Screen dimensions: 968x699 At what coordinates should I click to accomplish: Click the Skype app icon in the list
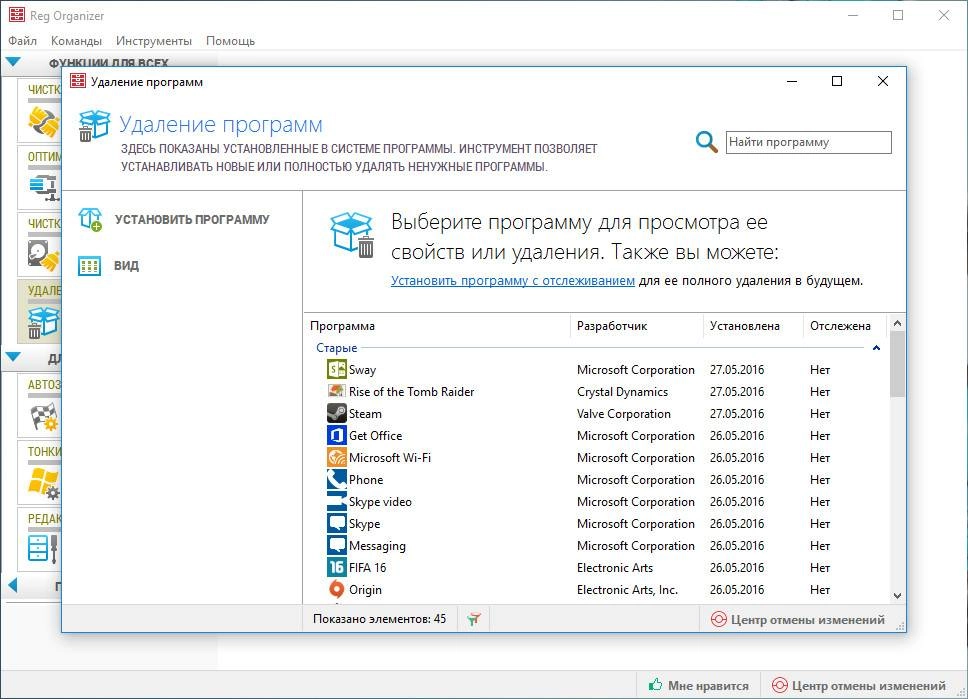point(336,524)
